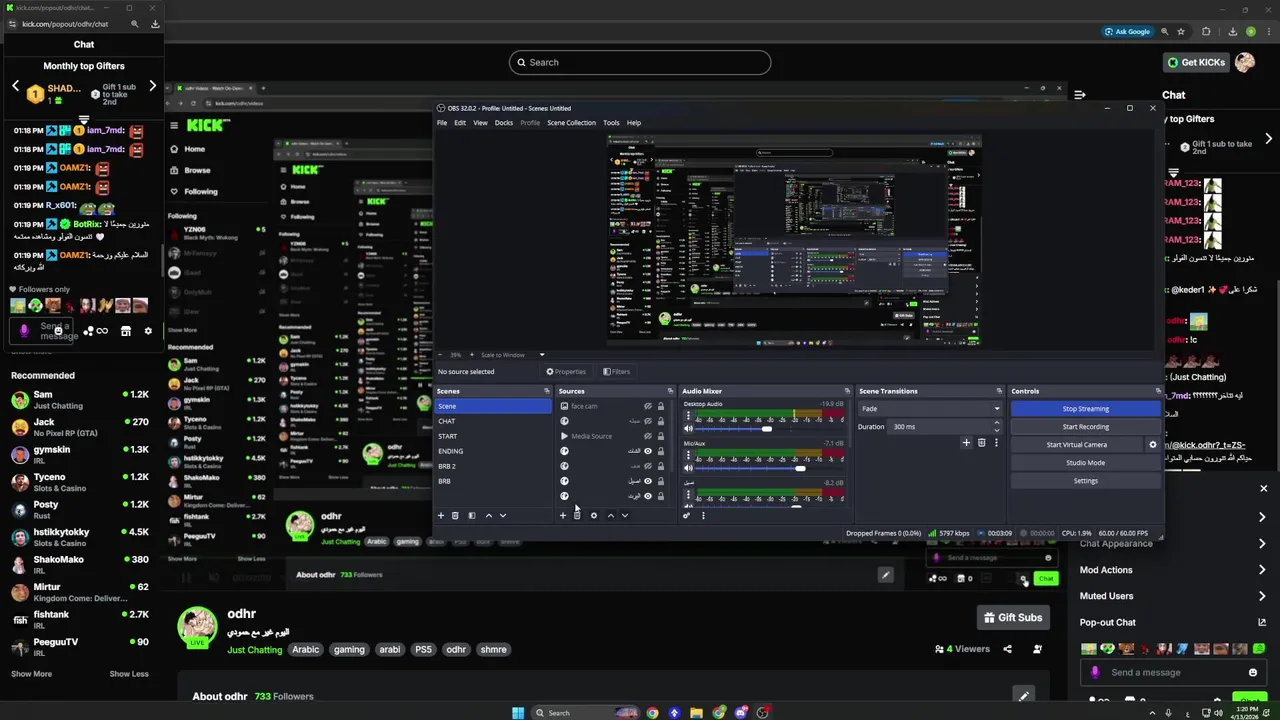Open Studio Mode in OBS
This screenshot has height=720, width=1280.
point(1085,463)
